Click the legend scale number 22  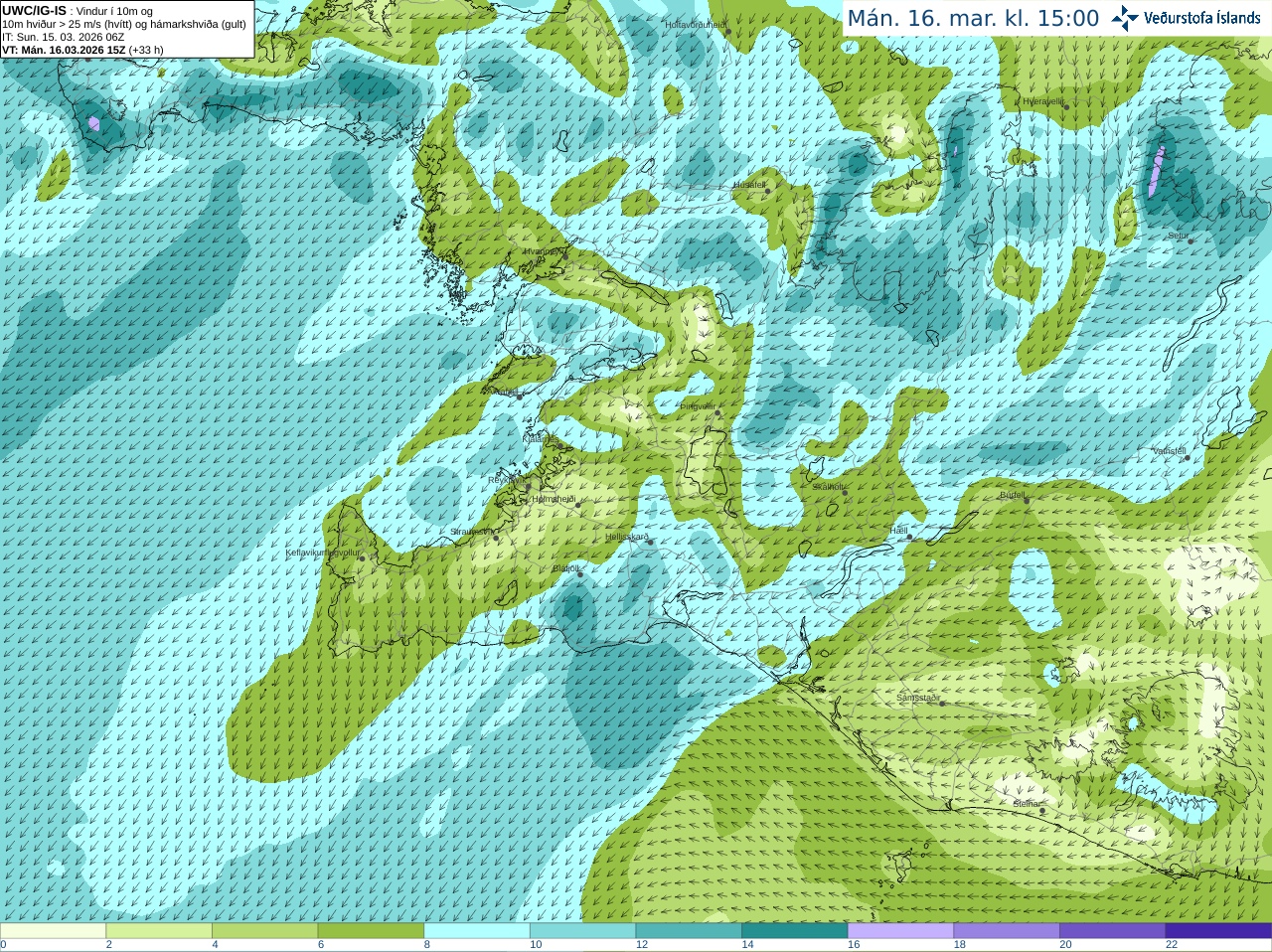(1172, 945)
